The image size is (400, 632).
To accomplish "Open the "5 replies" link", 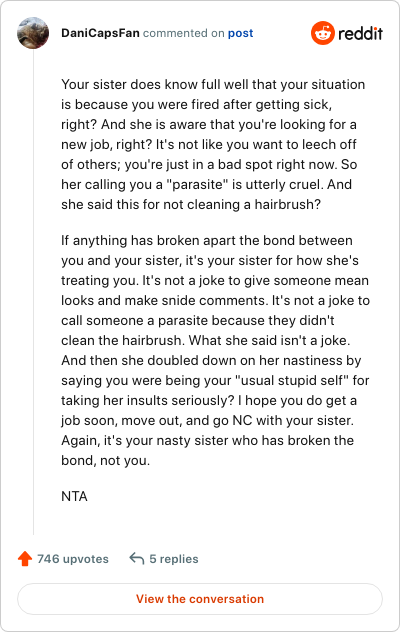I will [x=174, y=559].
